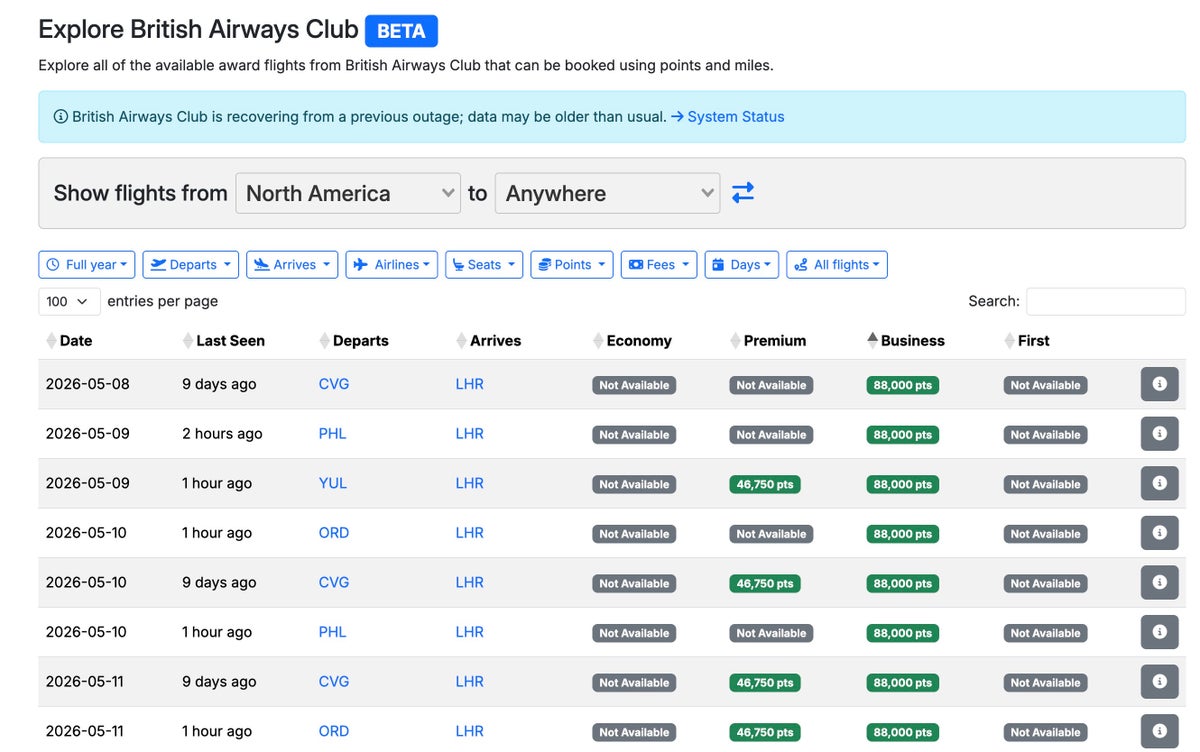1200x752 pixels.
Task: Change the 100 entries per page selector
Action: [x=69, y=301]
